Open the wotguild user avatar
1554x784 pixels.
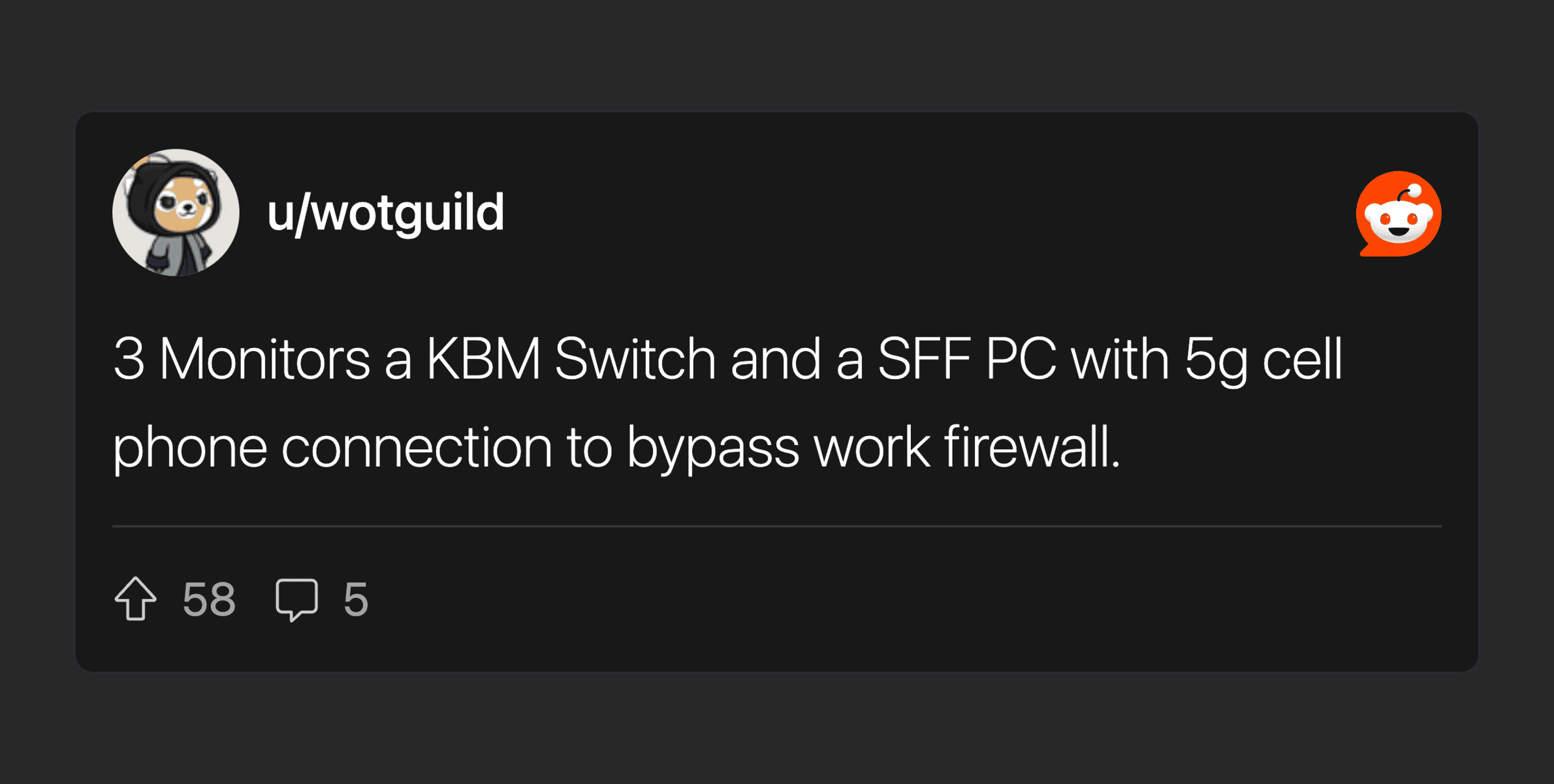point(176,213)
